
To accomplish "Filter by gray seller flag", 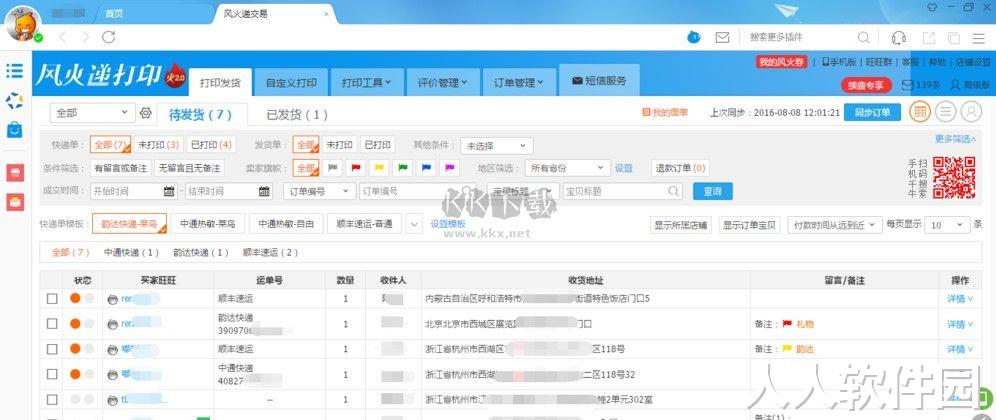I will click(x=333, y=168).
